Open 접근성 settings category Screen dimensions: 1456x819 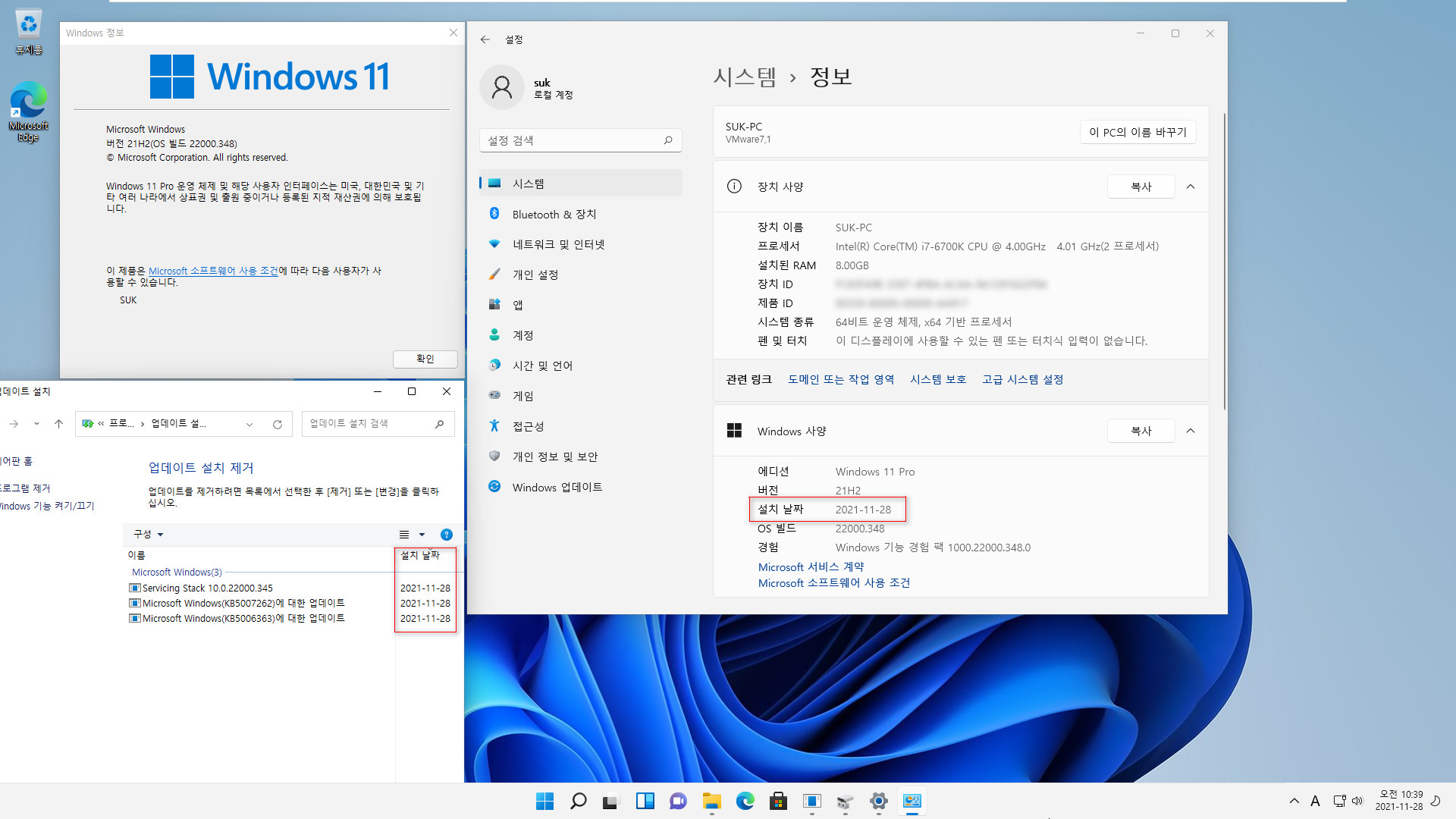coord(580,426)
